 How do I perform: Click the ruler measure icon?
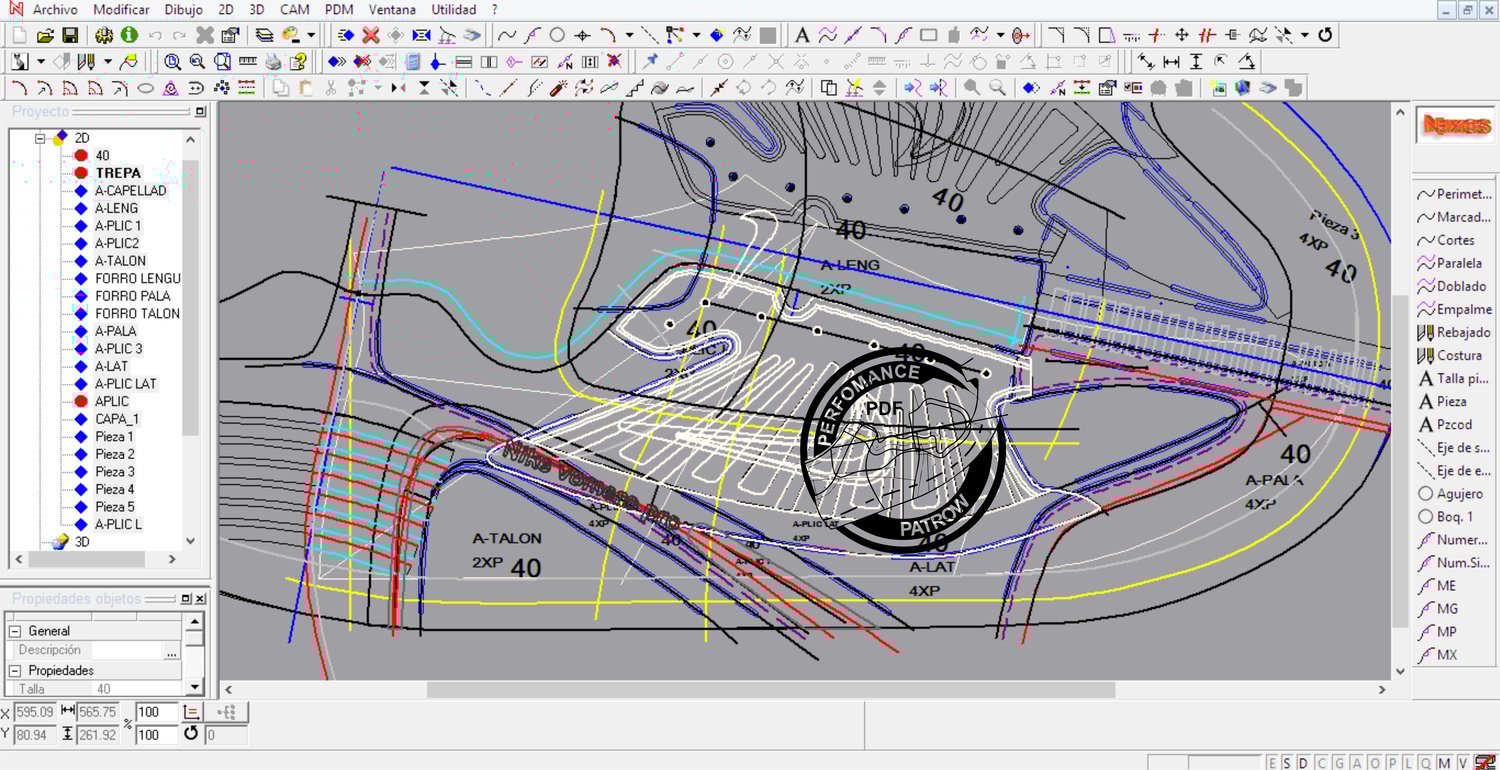click(x=247, y=62)
